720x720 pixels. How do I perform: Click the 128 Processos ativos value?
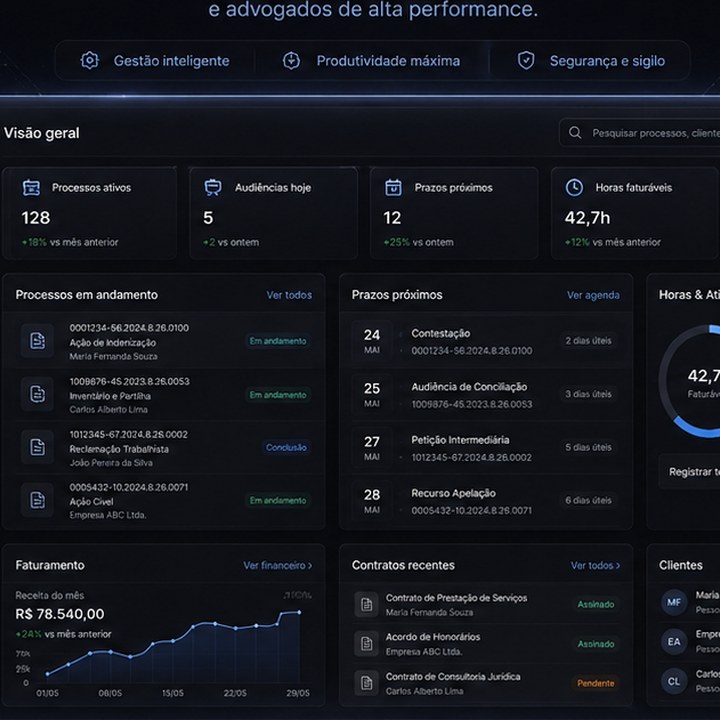coord(36,218)
